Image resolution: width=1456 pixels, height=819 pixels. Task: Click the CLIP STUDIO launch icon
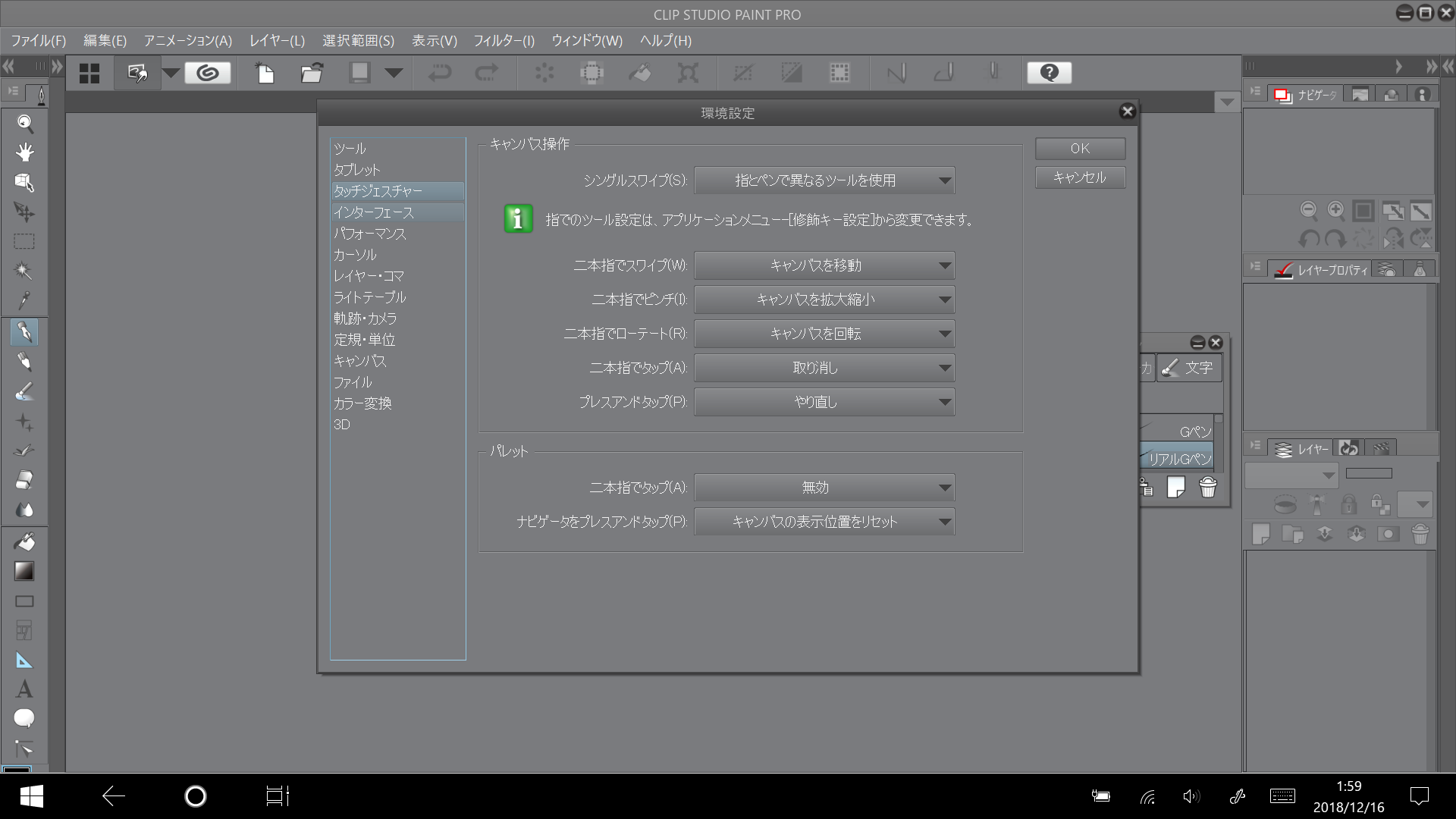click(207, 73)
